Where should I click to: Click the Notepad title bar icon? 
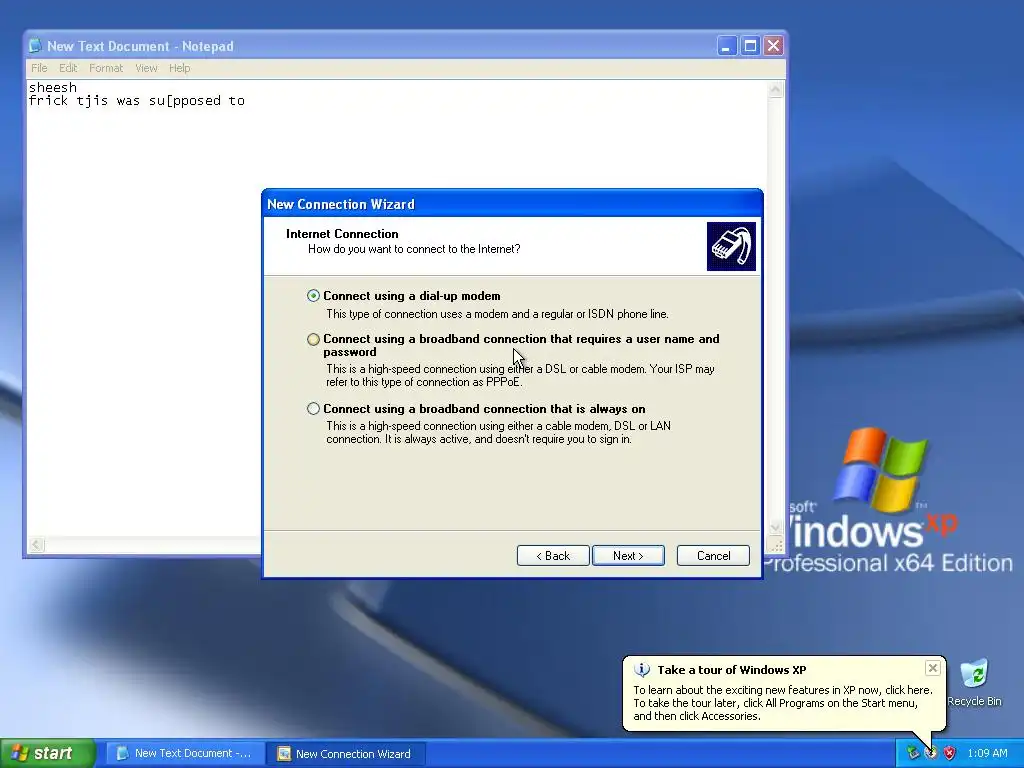point(35,46)
